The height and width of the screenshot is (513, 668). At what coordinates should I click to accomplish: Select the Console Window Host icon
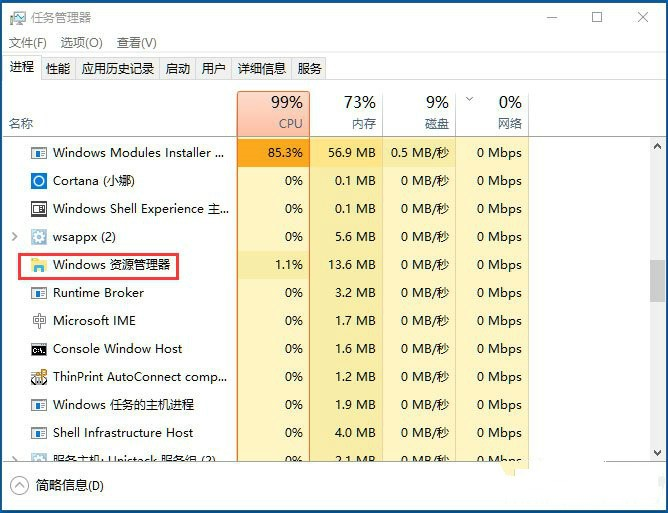[x=39, y=349]
